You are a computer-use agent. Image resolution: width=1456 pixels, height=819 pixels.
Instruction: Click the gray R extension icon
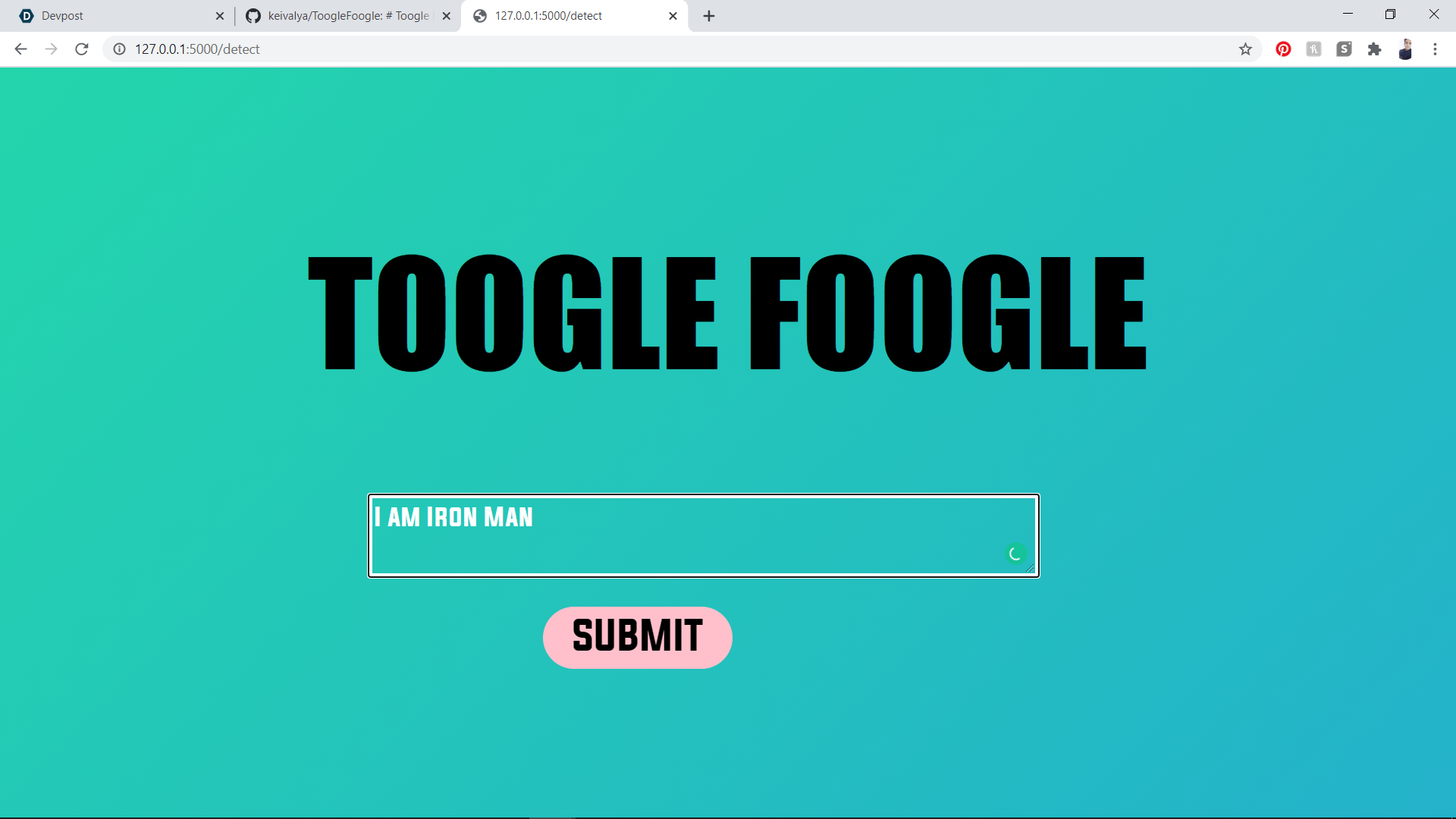click(x=1313, y=49)
